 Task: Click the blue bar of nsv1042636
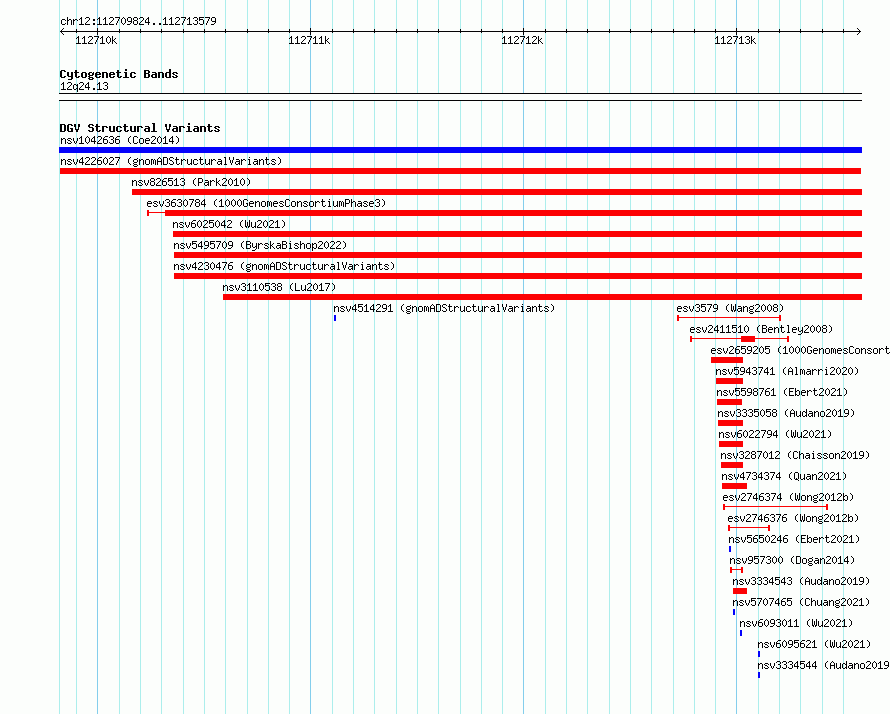pyautogui.click(x=460, y=150)
